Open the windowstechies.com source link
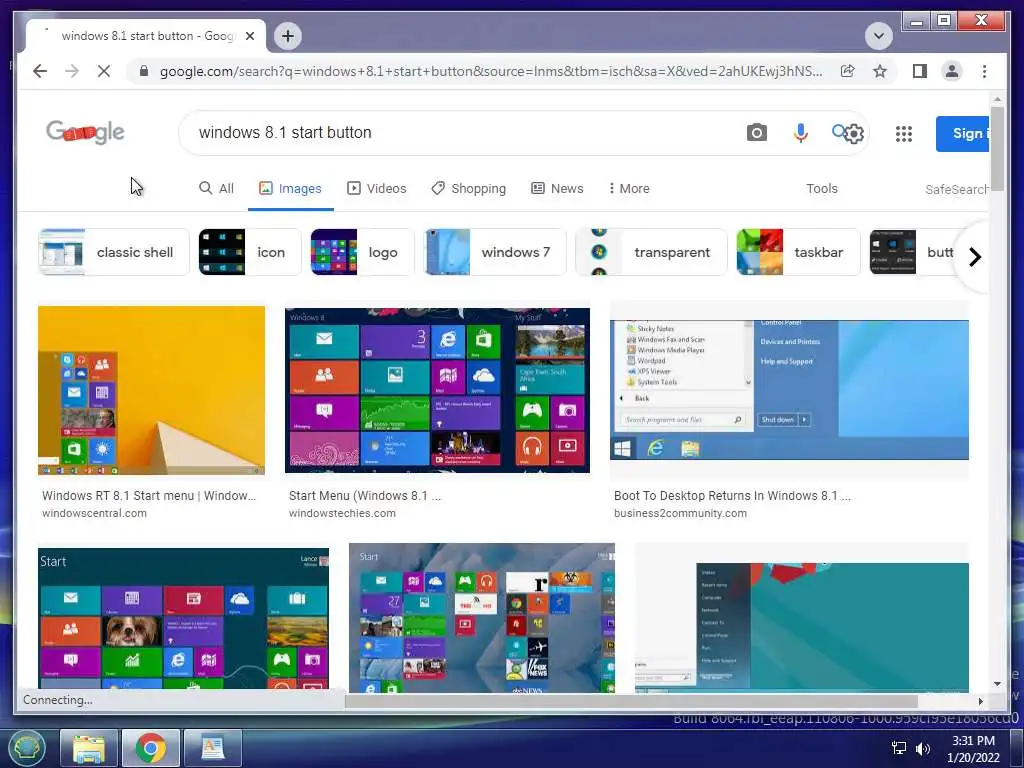The image size is (1024, 768). [342, 513]
